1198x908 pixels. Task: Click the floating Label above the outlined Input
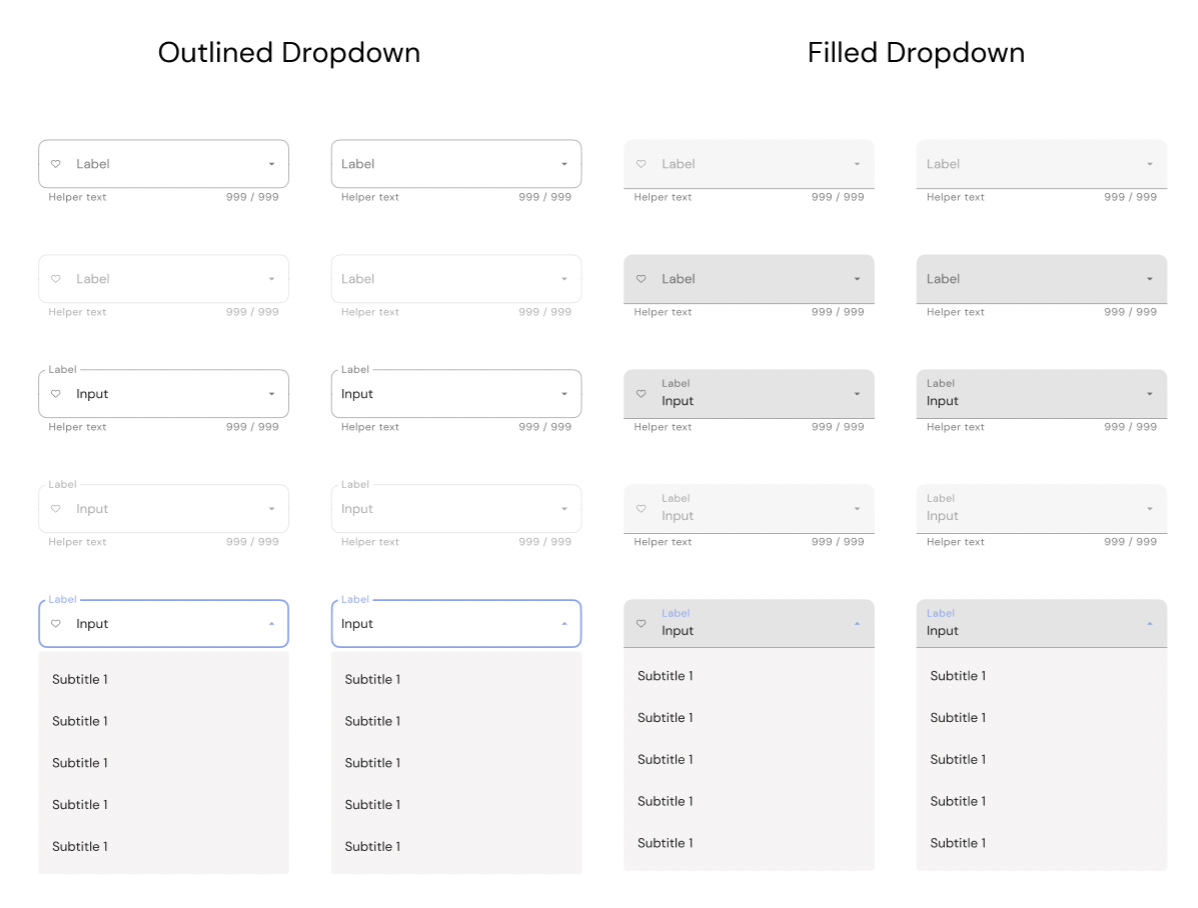point(62,369)
